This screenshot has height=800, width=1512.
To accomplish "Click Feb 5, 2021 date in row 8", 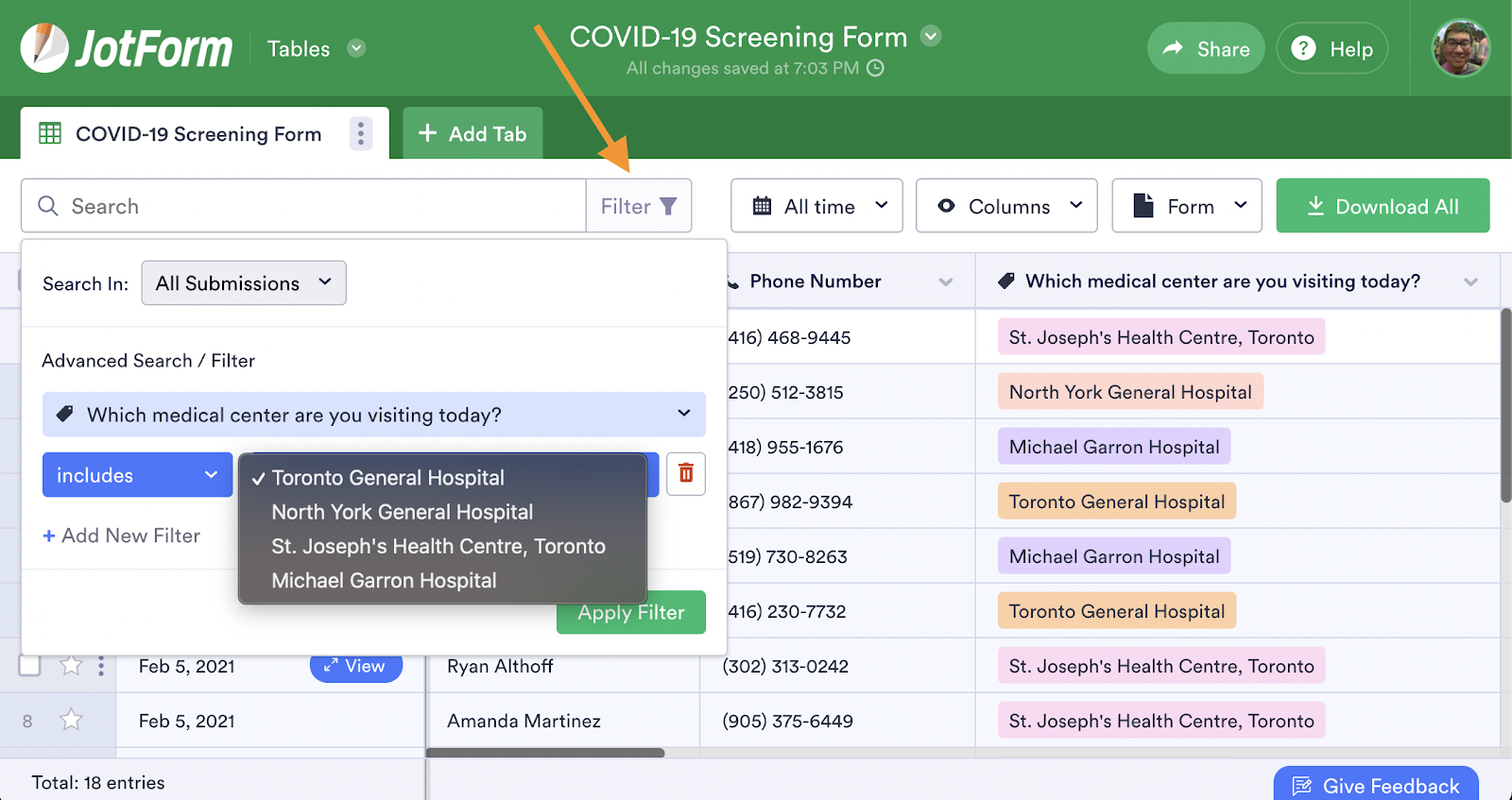I will click(x=186, y=721).
